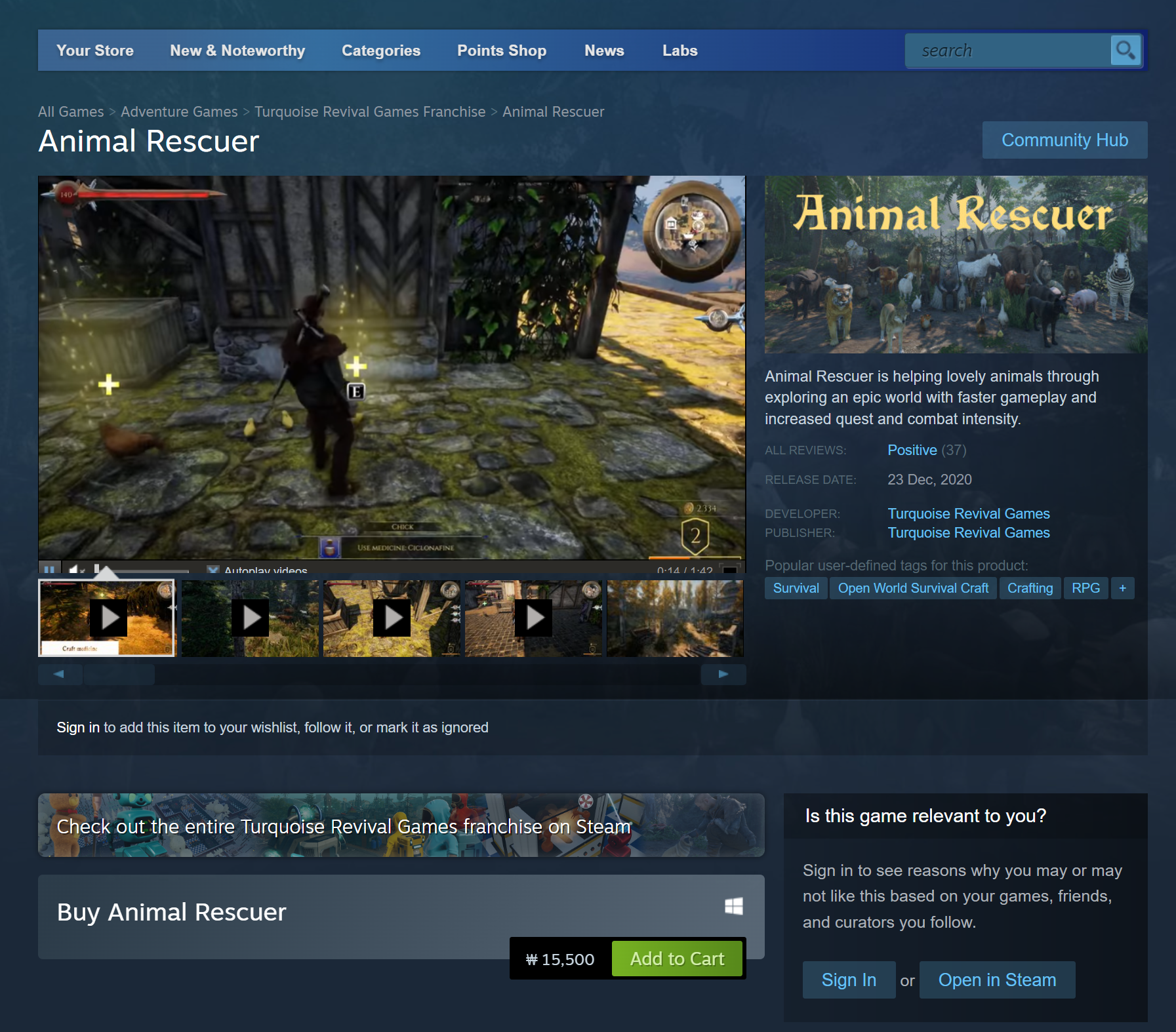Image resolution: width=1176 pixels, height=1032 pixels.
Task: Open the New & Noteworthy menu
Action: pos(237,50)
